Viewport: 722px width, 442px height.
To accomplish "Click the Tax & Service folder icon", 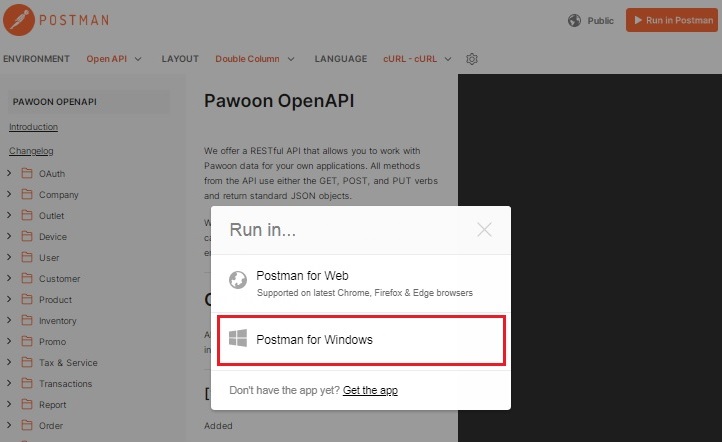I will [x=27, y=362].
